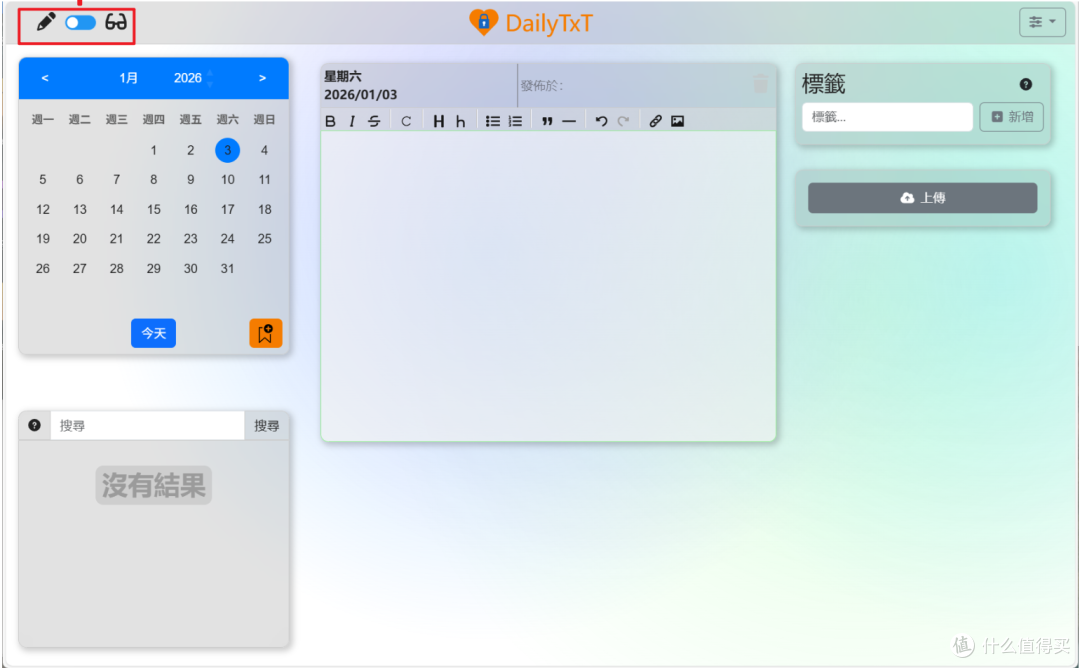The width and height of the screenshot is (1080, 668).
Task: Select day 15 in the calendar
Action: pos(154,209)
